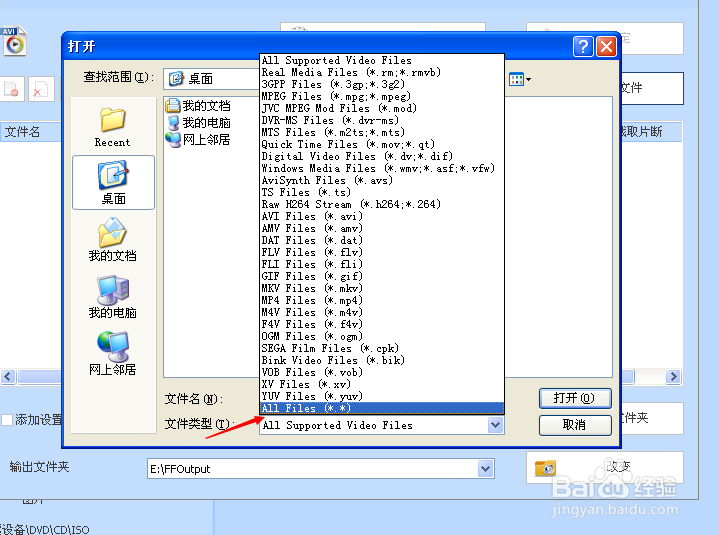Open the view menu icon

[520, 79]
